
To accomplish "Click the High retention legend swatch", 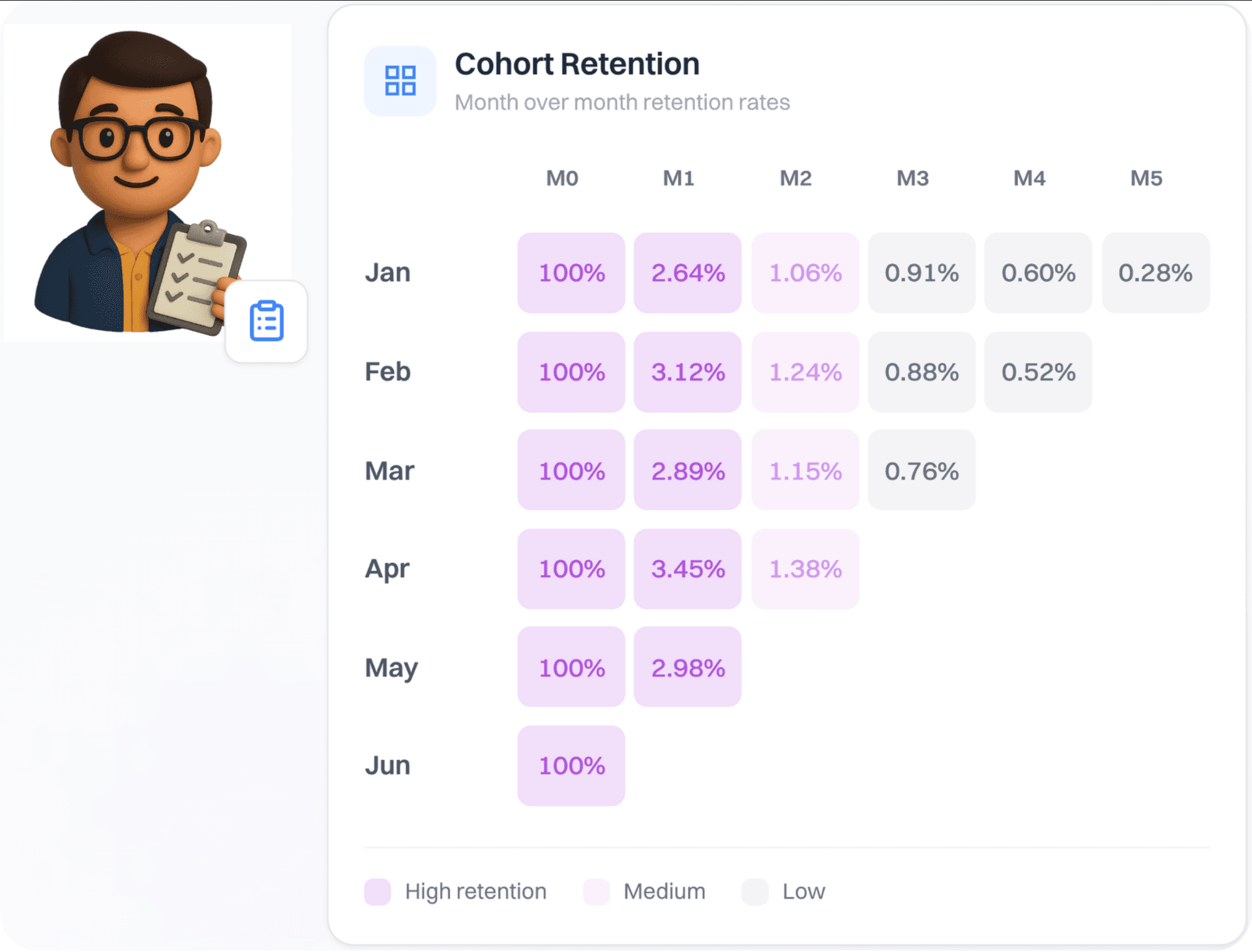I will 377,891.
